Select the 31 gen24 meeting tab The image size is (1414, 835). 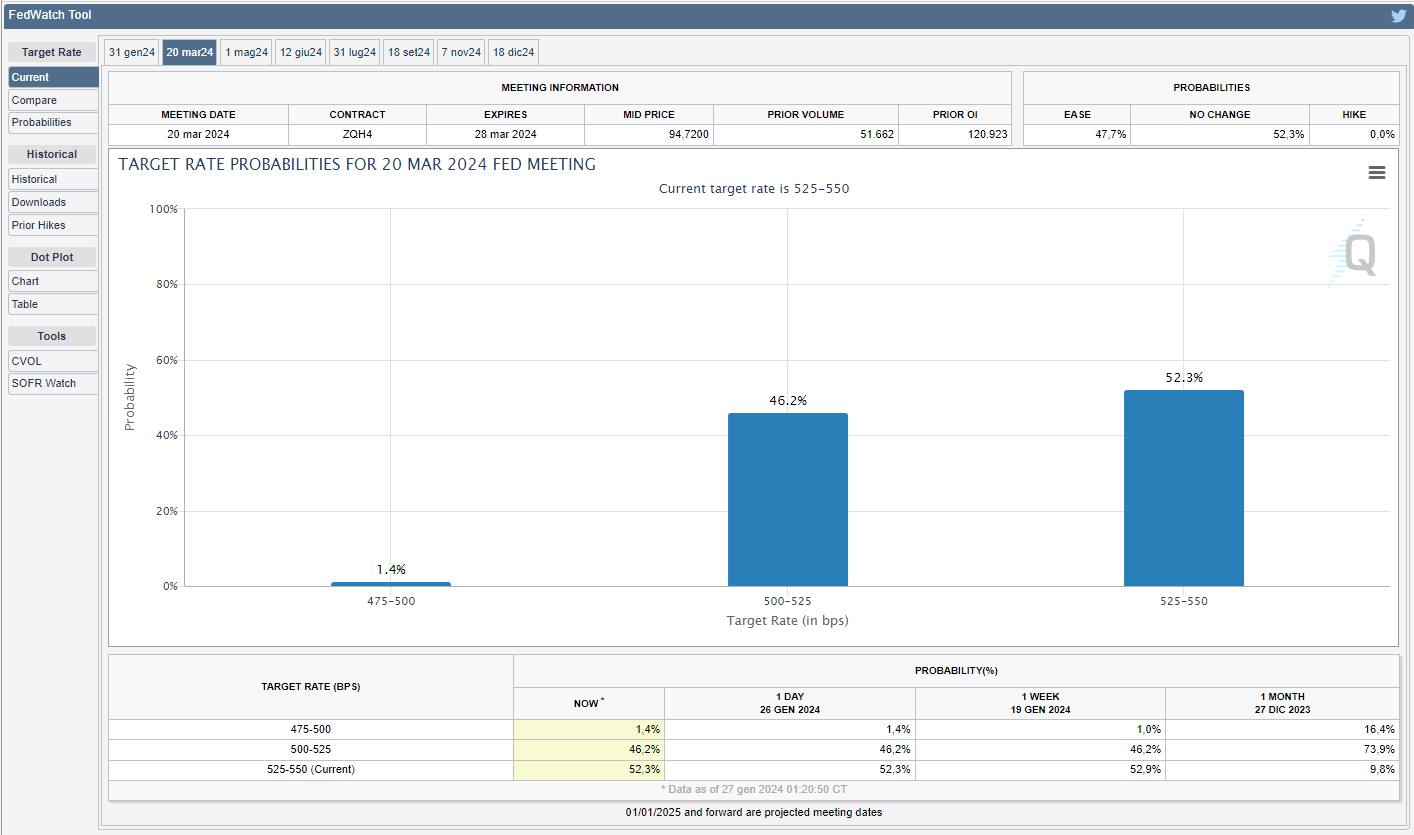tap(132, 52)
